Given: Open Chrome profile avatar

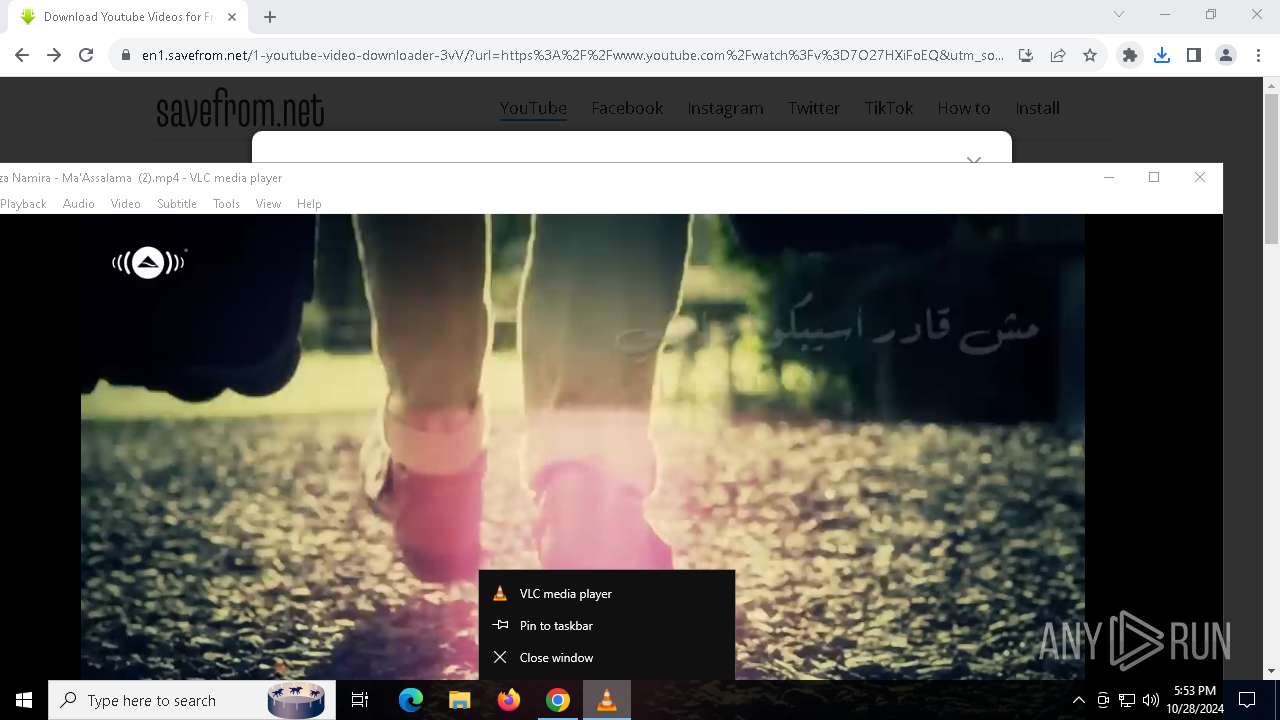Looking at the screenshot, I should coord(1226,56).
